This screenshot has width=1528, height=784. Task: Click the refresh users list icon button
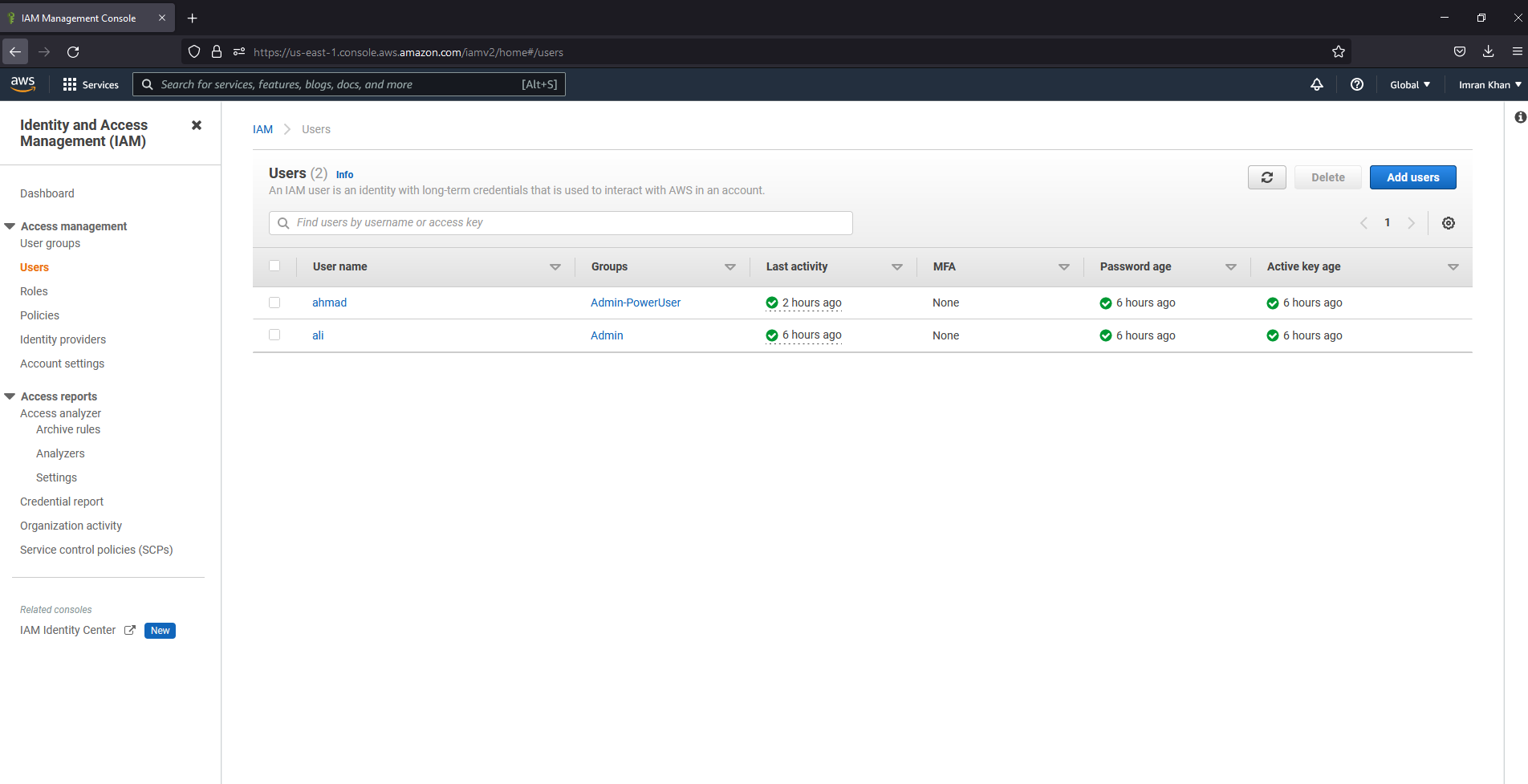click(x=1266, y=177)
